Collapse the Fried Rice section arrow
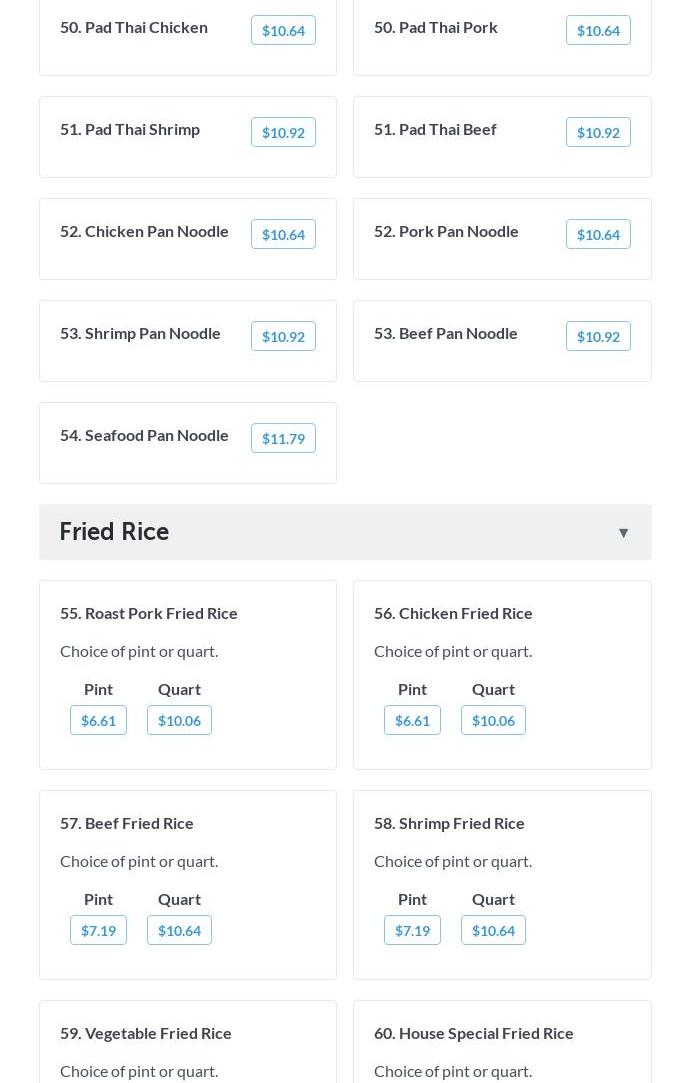 pos(623,533)
